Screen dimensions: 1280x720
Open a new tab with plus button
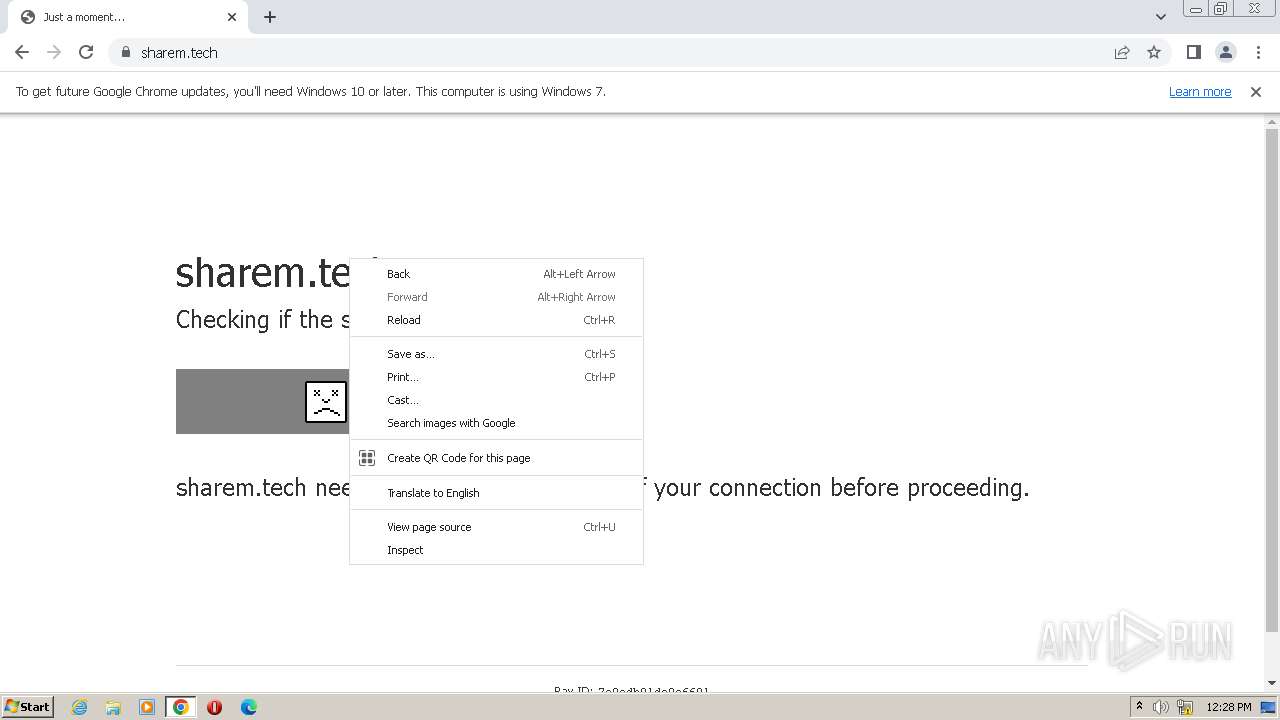tap(270, 17)
